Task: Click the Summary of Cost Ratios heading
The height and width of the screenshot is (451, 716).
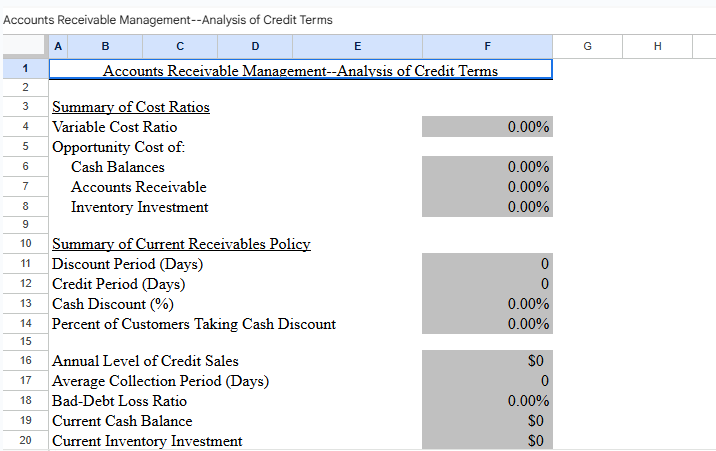Action: pos(130,107)
